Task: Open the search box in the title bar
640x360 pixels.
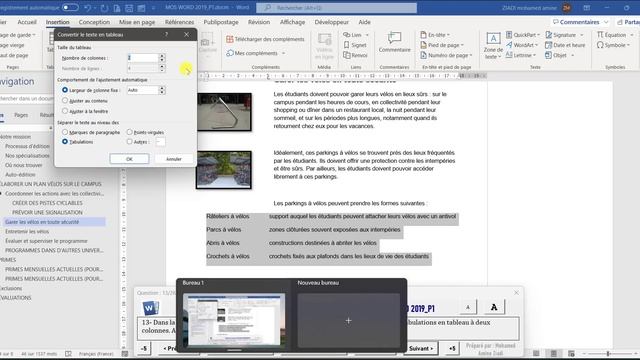Action: coord(336,8)
